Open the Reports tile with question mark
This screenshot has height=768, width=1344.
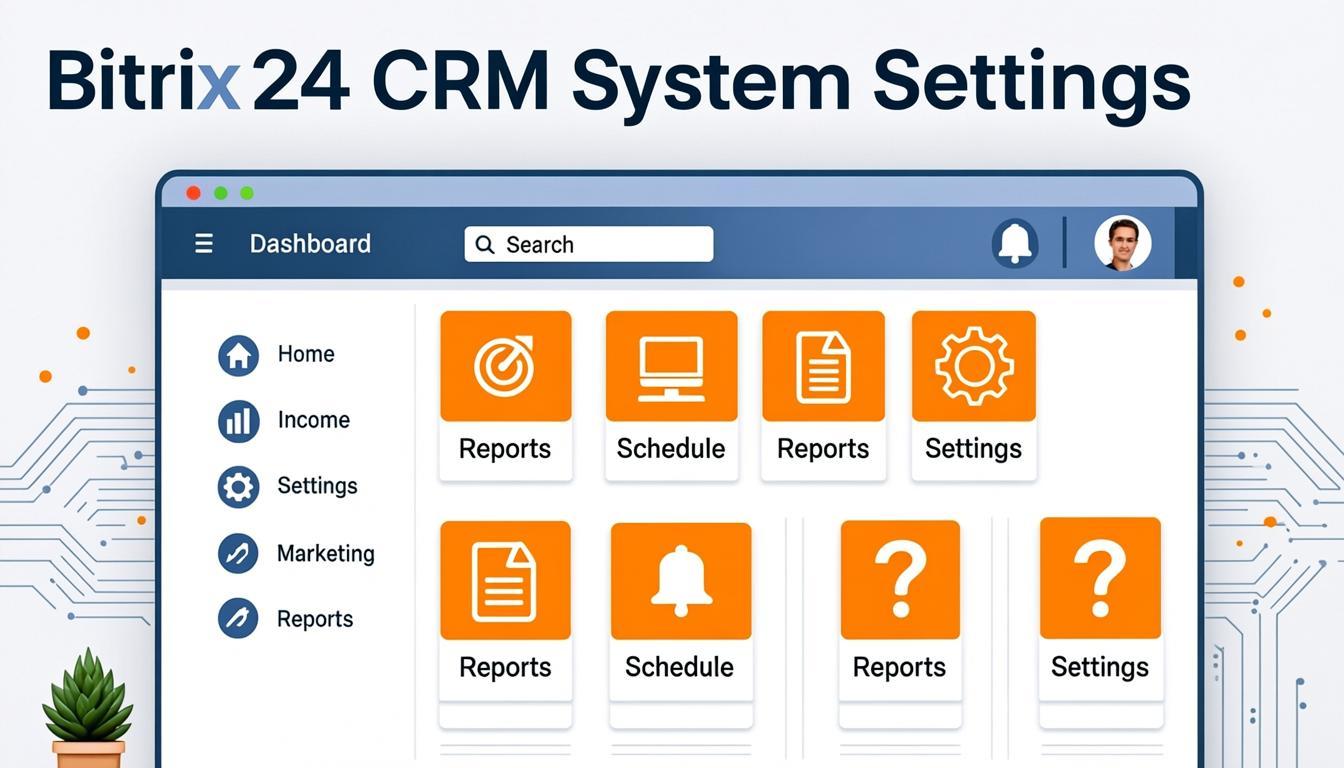(x=900, y=610)
